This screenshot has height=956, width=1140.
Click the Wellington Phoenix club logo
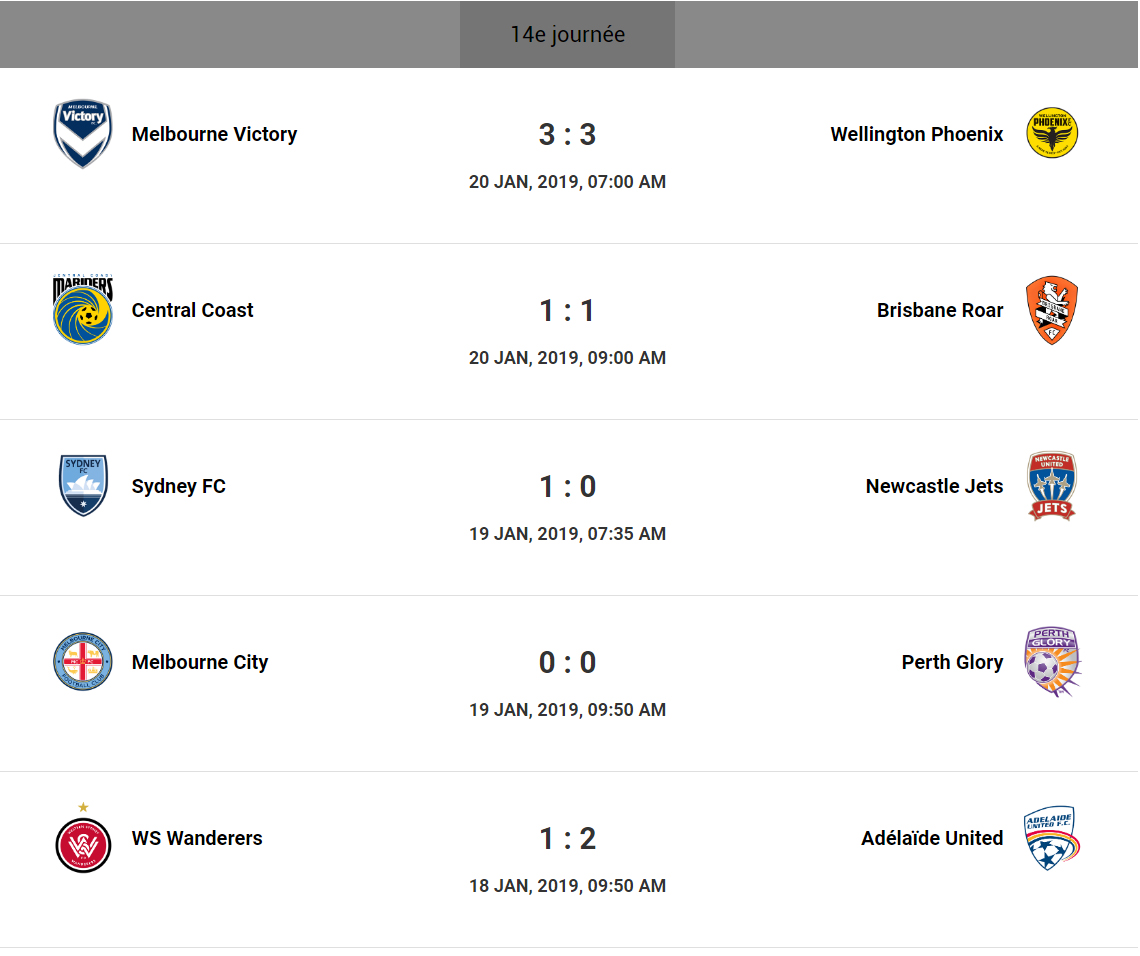tap(1052, 134)
